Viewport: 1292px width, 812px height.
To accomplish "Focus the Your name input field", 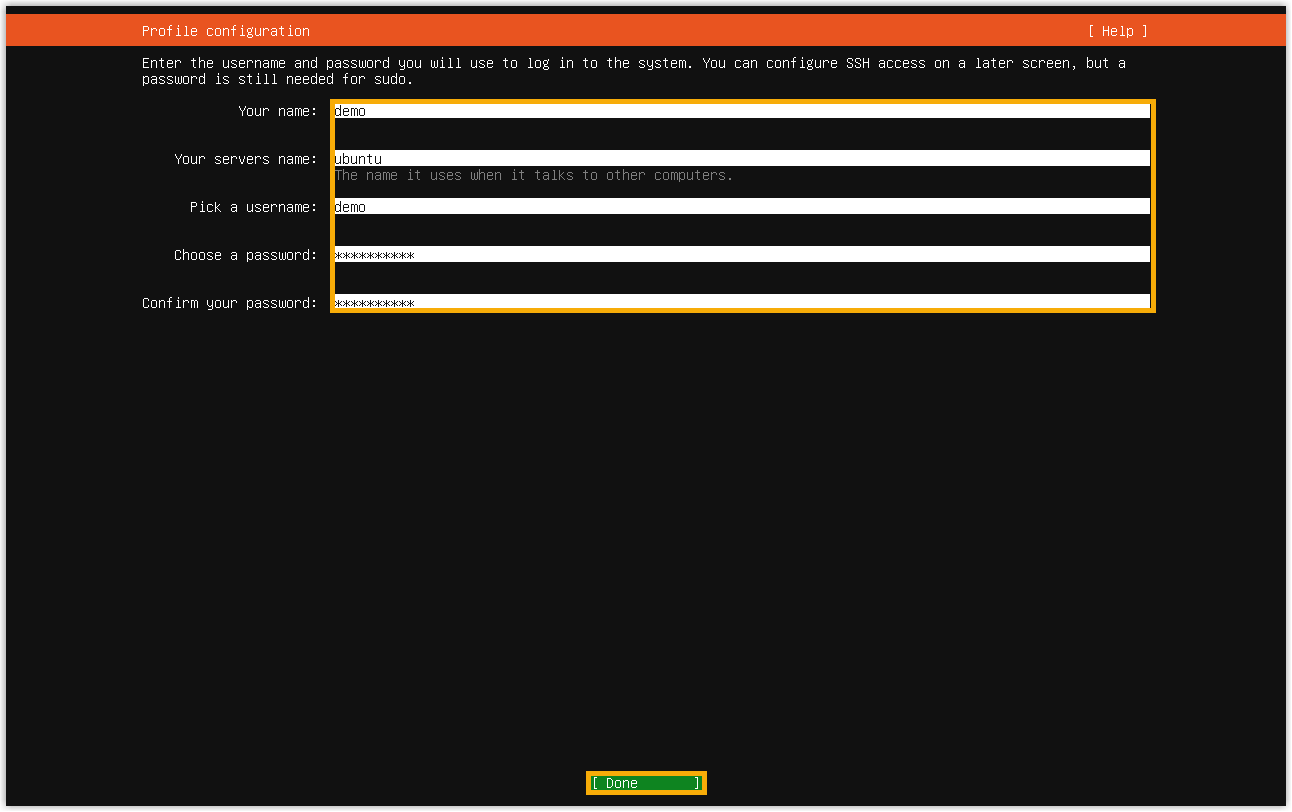I will [x=741, y=111].
